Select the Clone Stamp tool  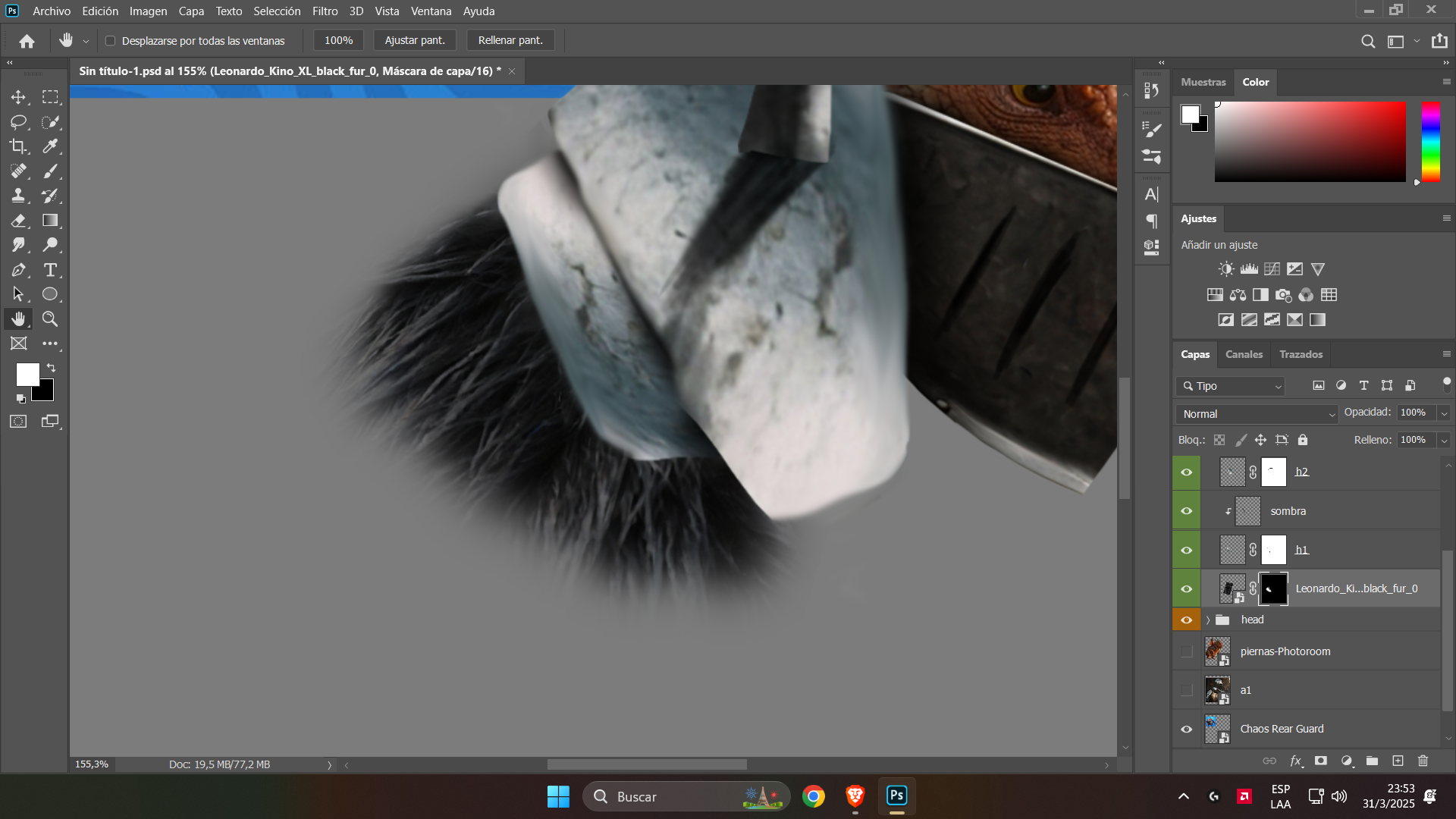19,196
